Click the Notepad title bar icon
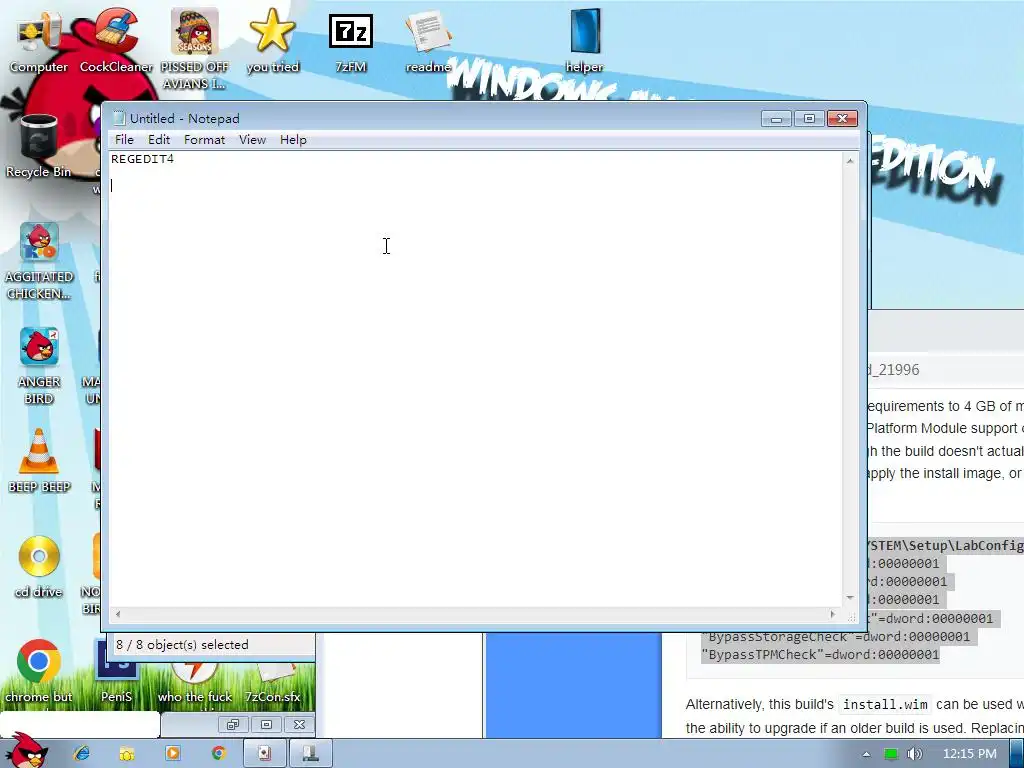The image size is (1024, 768). [119, 118]
